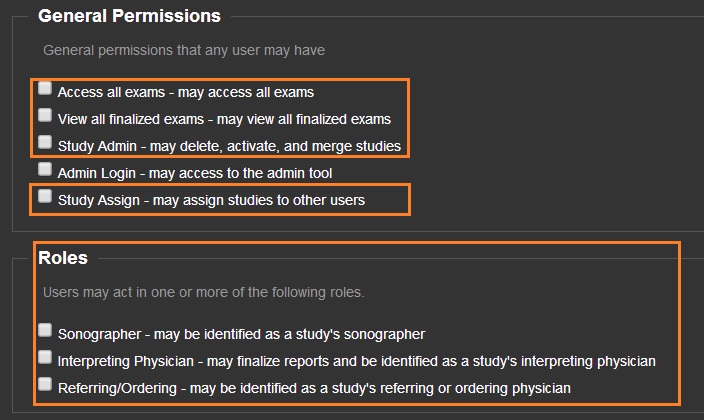Click the "Users may act in one or more" description
This screenshot has width=704, height=420.
204,293
